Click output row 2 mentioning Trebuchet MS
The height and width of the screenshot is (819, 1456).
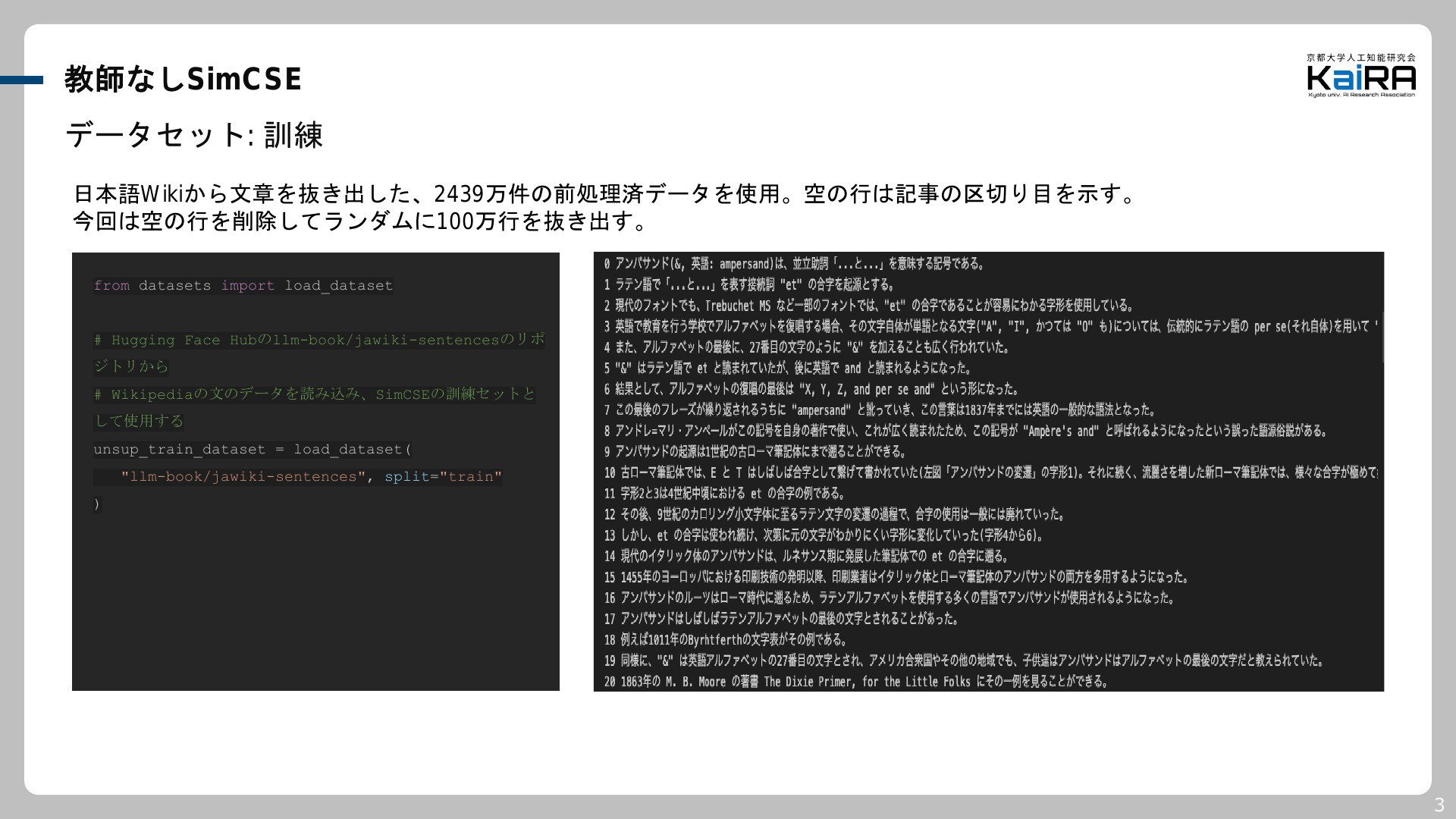[x=869, y=306]
